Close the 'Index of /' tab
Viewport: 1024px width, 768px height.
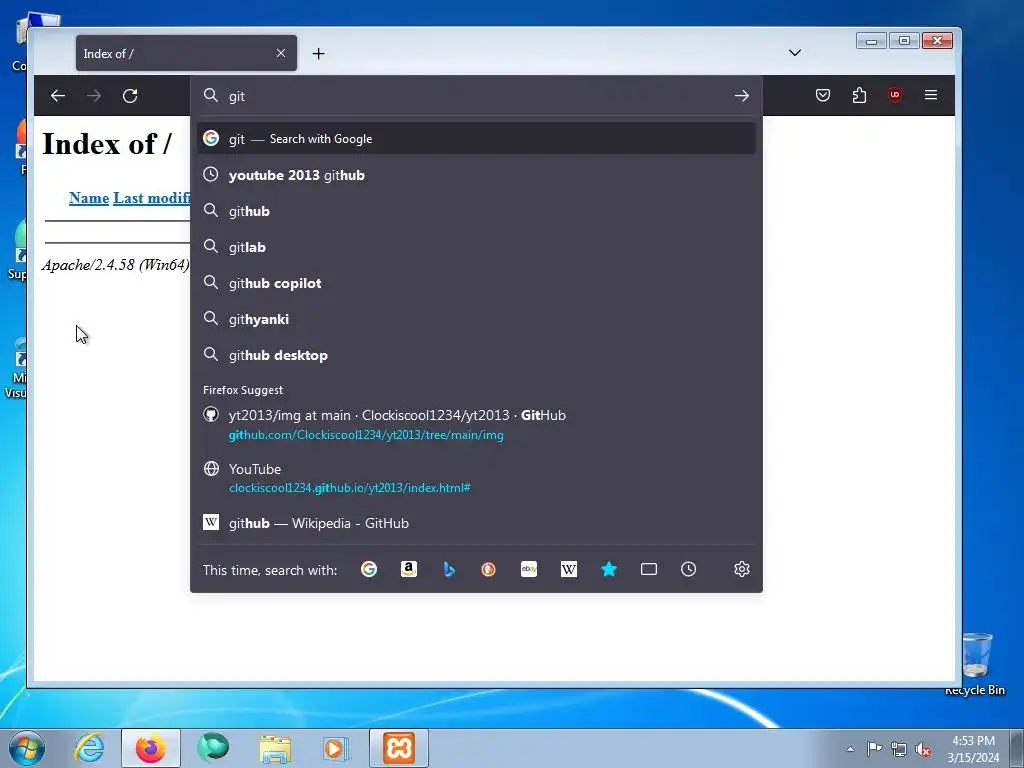pyautogui.click(x=281, y=53)
